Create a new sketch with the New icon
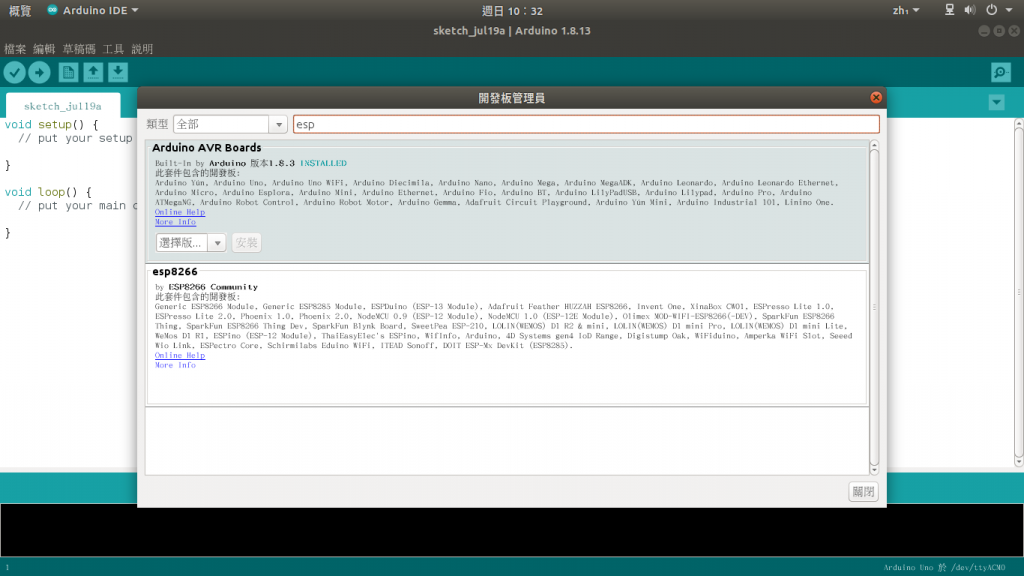The image size is (1024, 576). point(68,72)
